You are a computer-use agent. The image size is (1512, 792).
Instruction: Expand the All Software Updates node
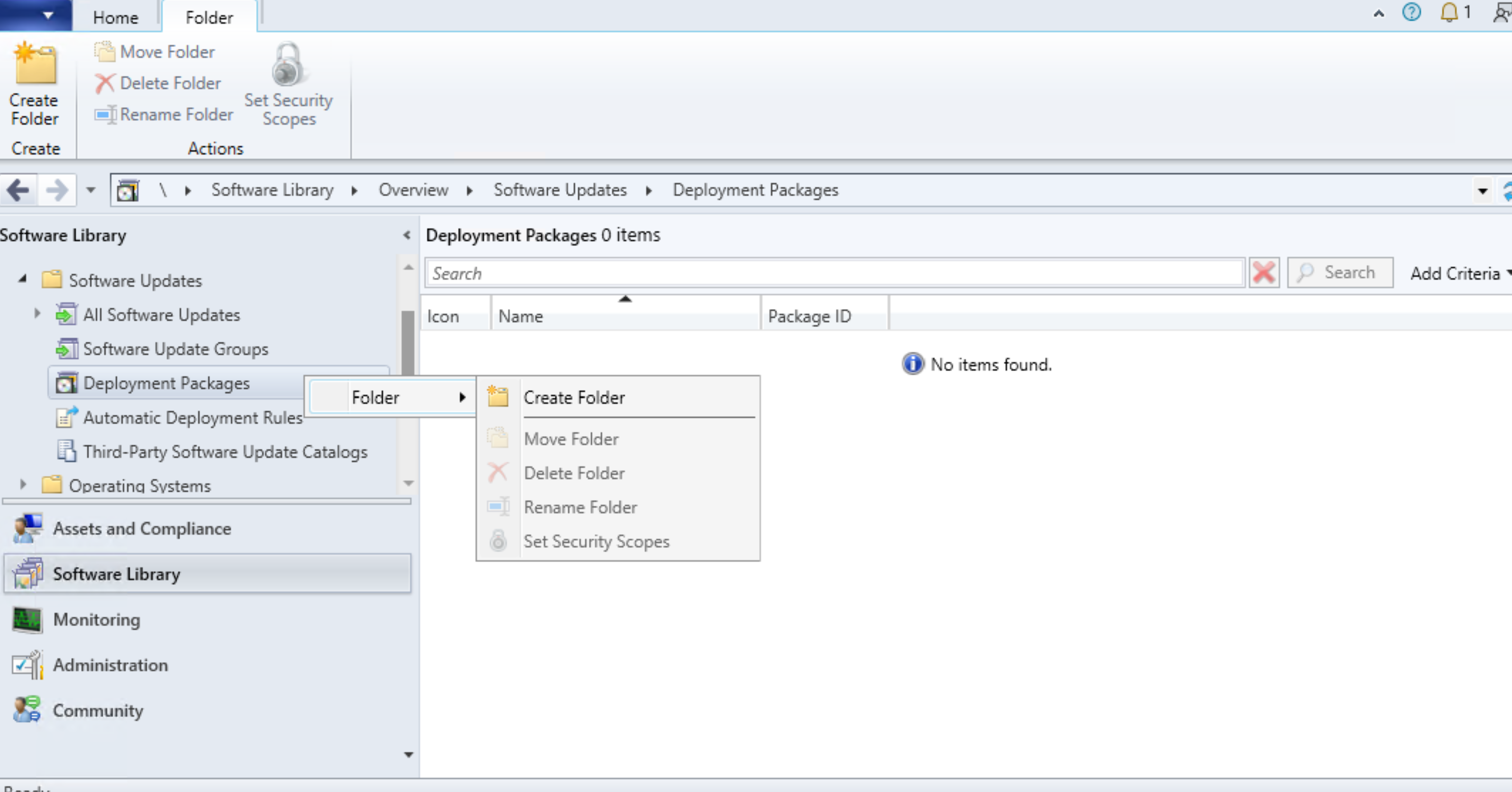tap(37, 314)
